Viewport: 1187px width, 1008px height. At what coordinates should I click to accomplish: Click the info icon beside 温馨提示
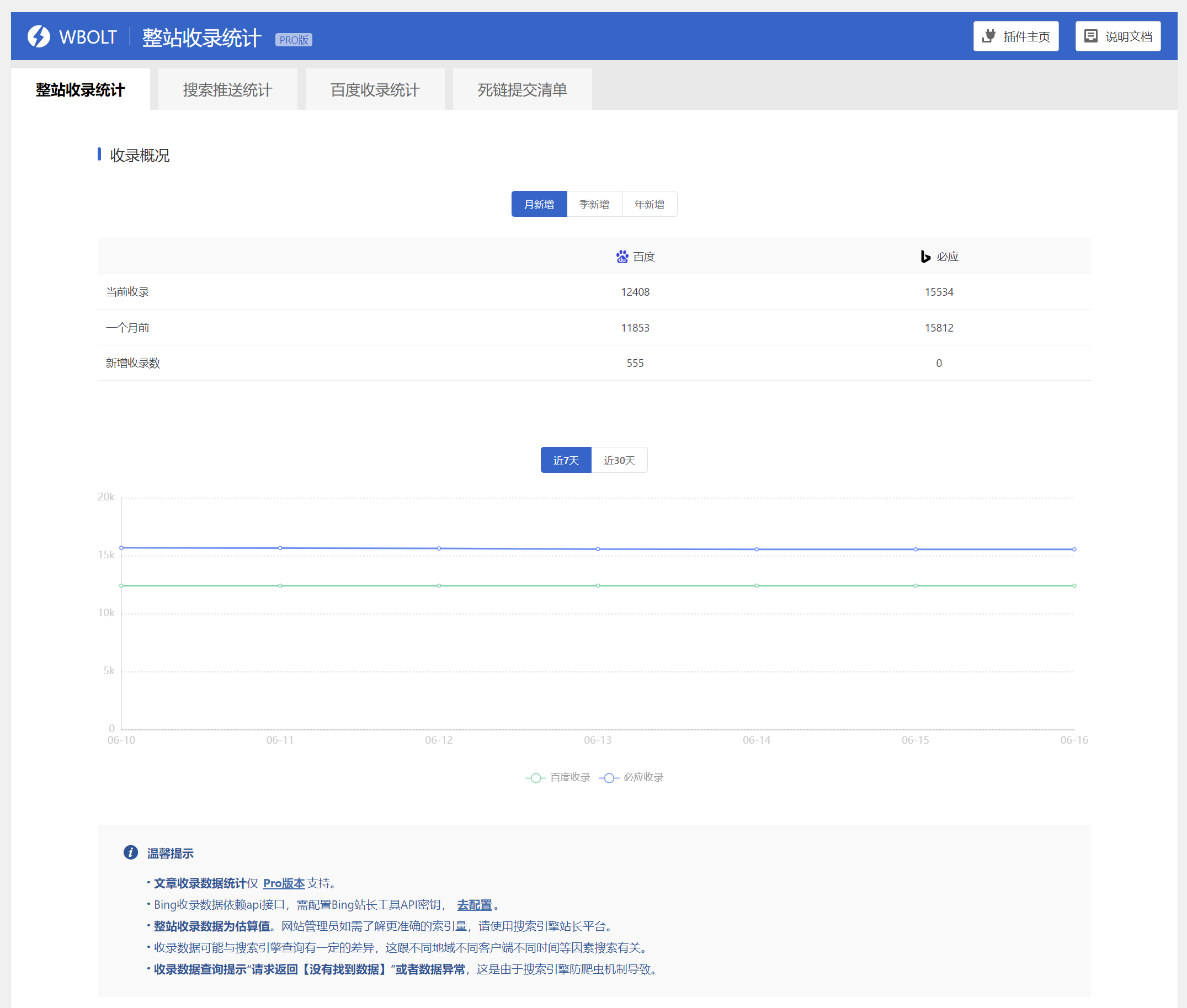tap(130, 852)
